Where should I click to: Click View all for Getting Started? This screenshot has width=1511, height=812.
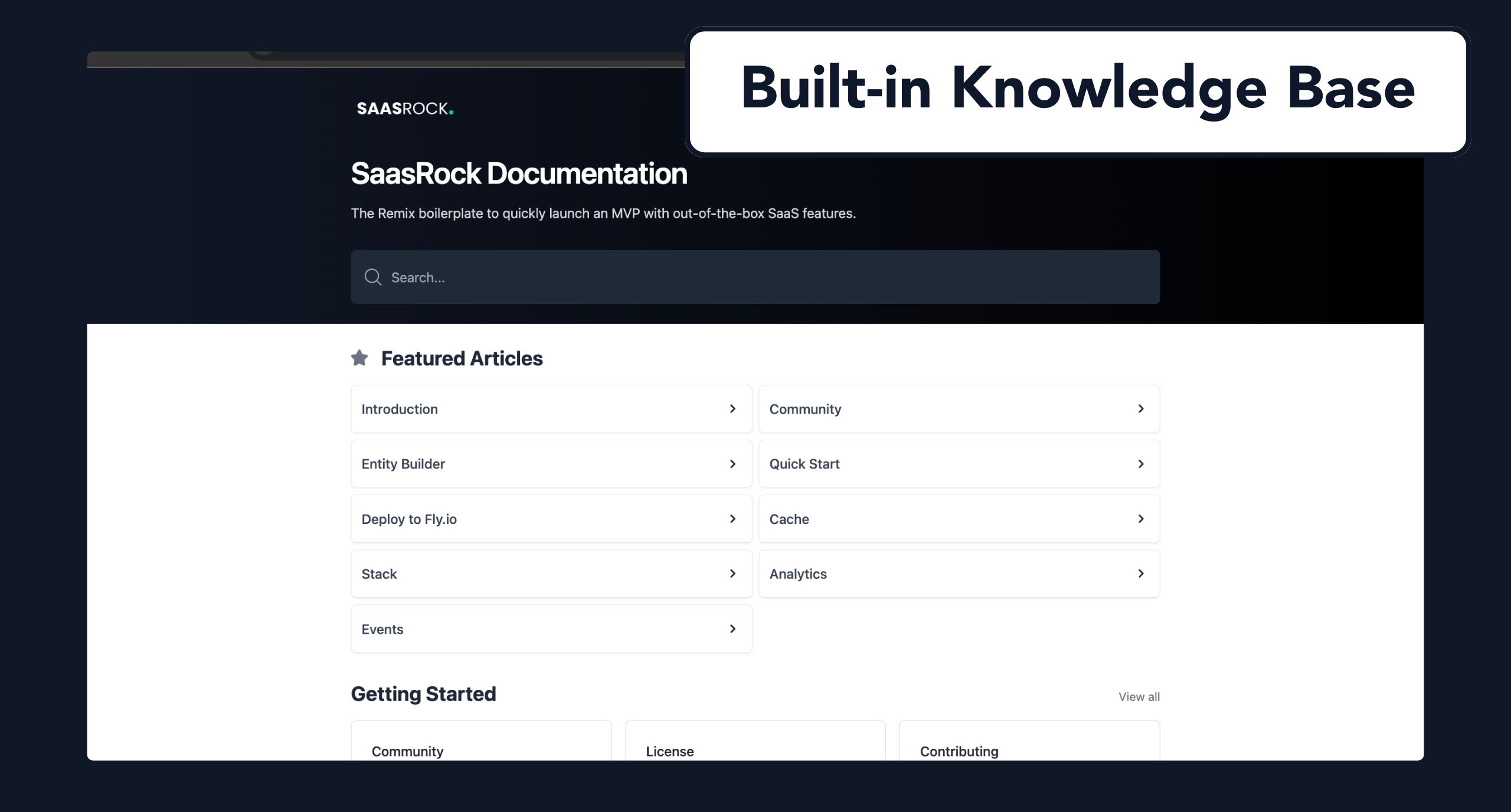pos(1139,696)
